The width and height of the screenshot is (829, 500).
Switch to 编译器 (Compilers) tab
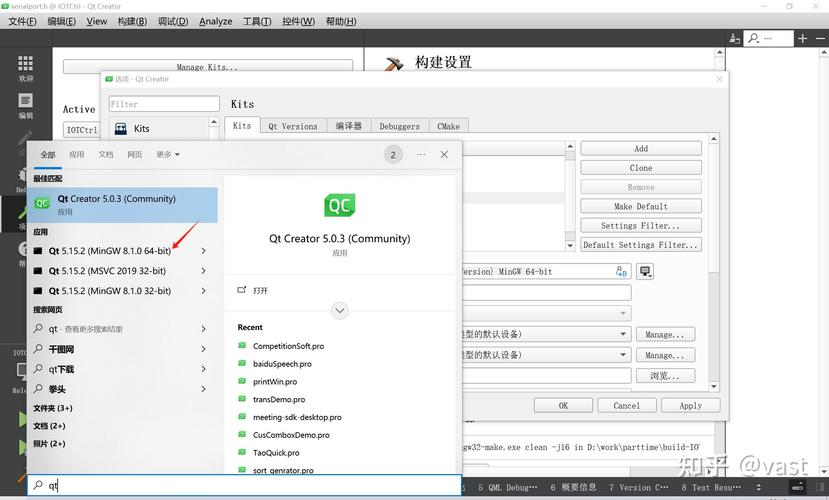(x=348, y=126)
